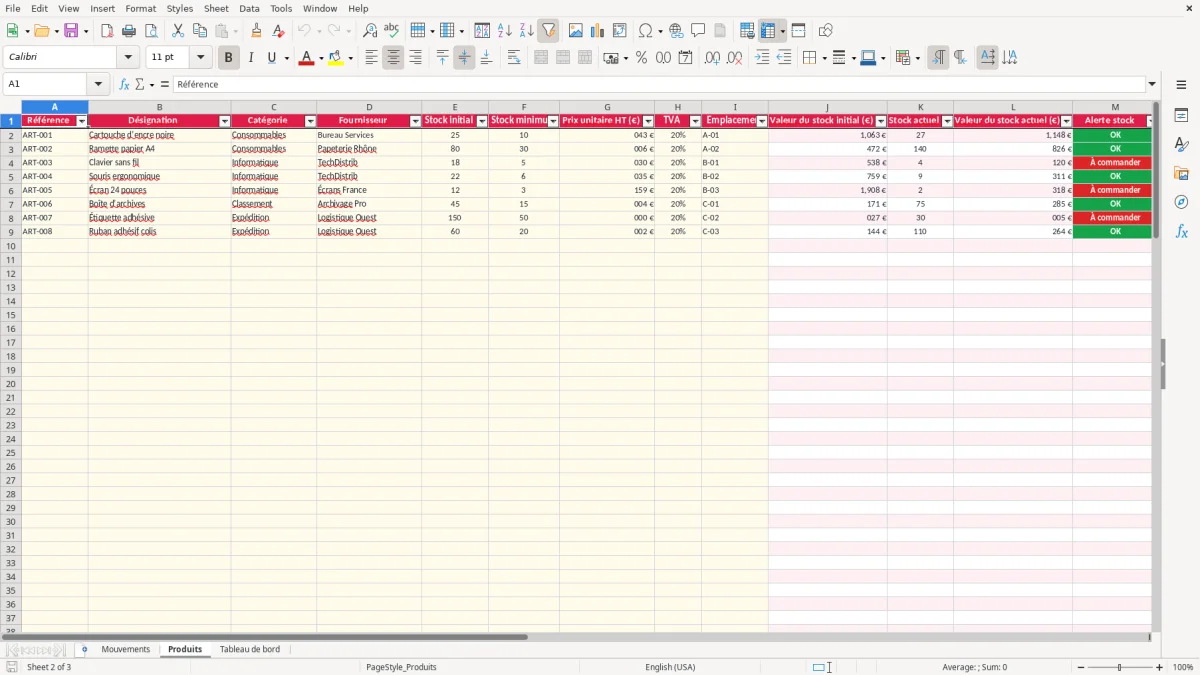Toggle Align Right button
Viewport: 1200px width, 675px height.
tap(415, 58)
